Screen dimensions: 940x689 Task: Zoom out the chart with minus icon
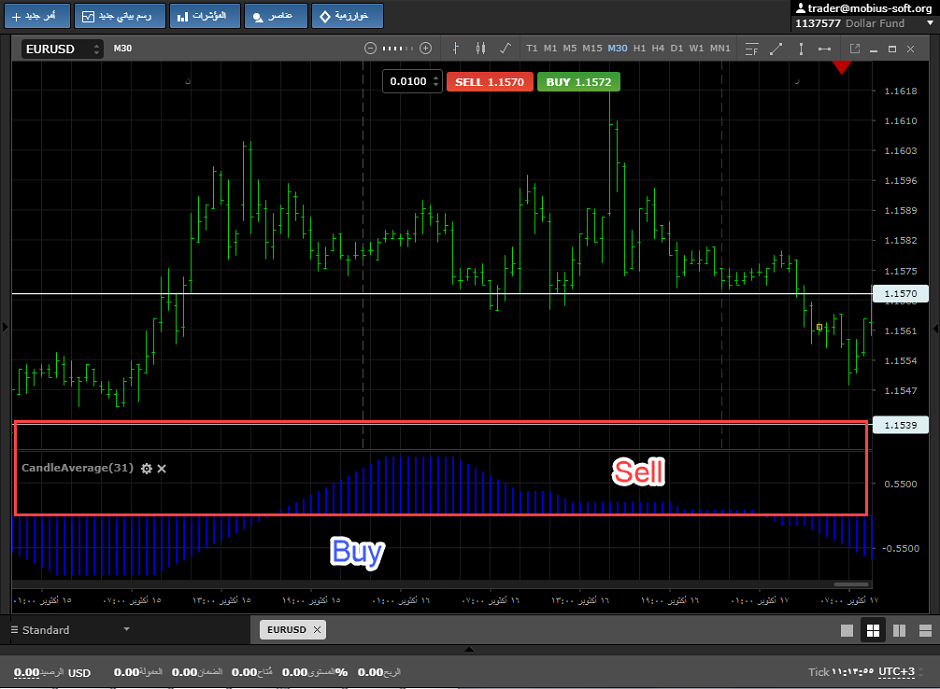370,48
